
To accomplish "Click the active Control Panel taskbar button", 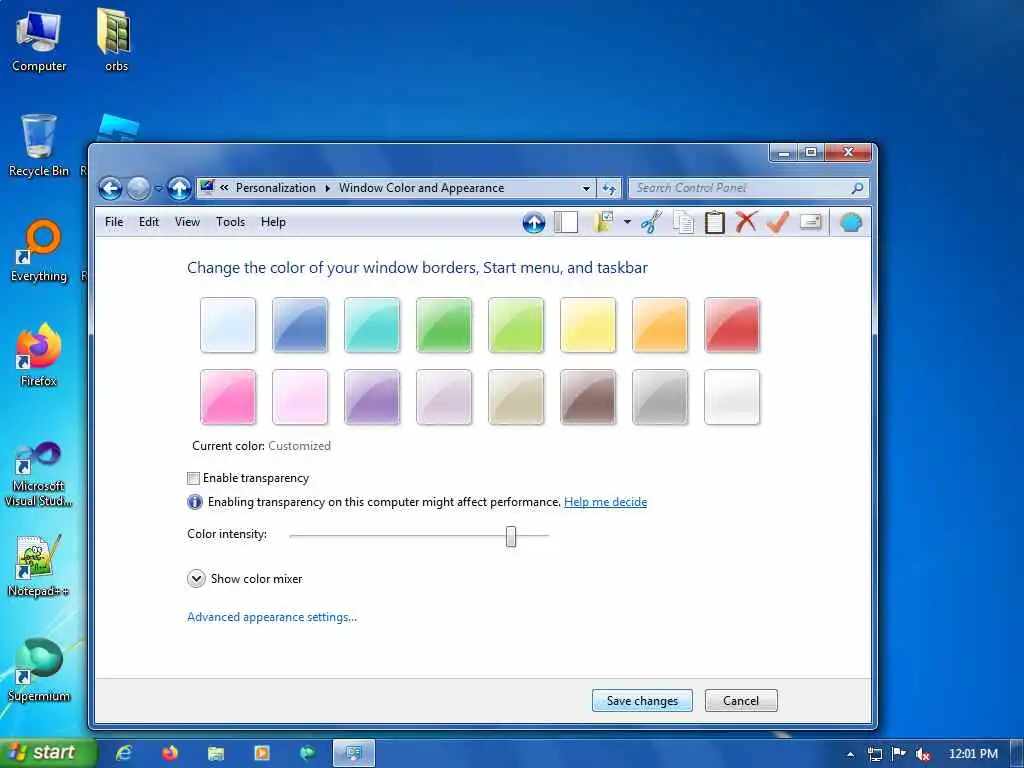I will click(x=353, y=753).
